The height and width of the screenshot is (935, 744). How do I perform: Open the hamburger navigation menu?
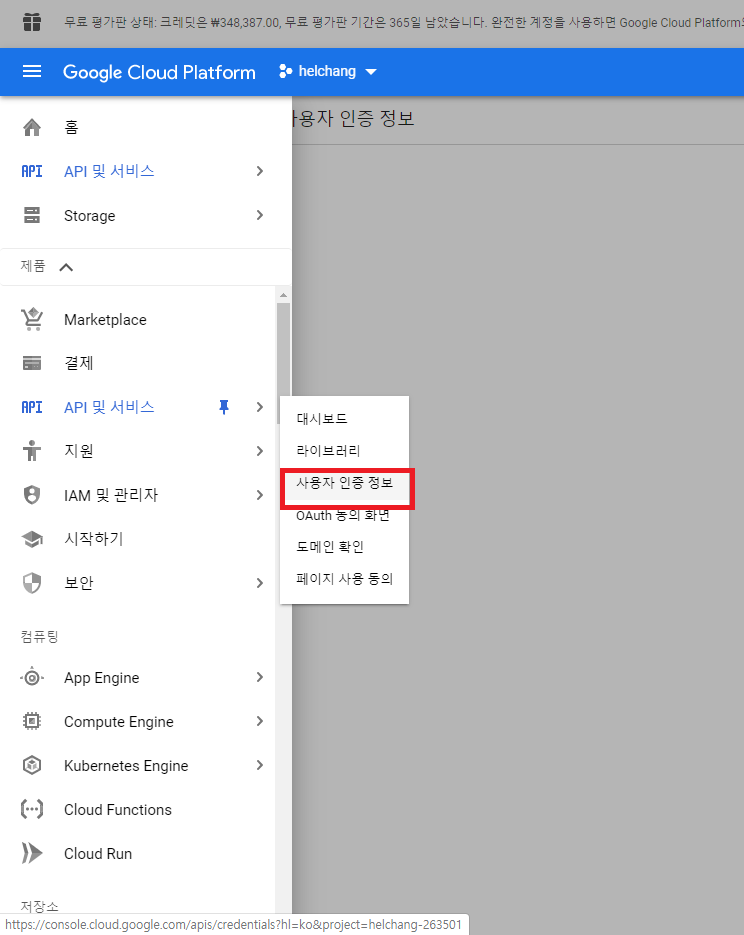click(x=32, y=72)
